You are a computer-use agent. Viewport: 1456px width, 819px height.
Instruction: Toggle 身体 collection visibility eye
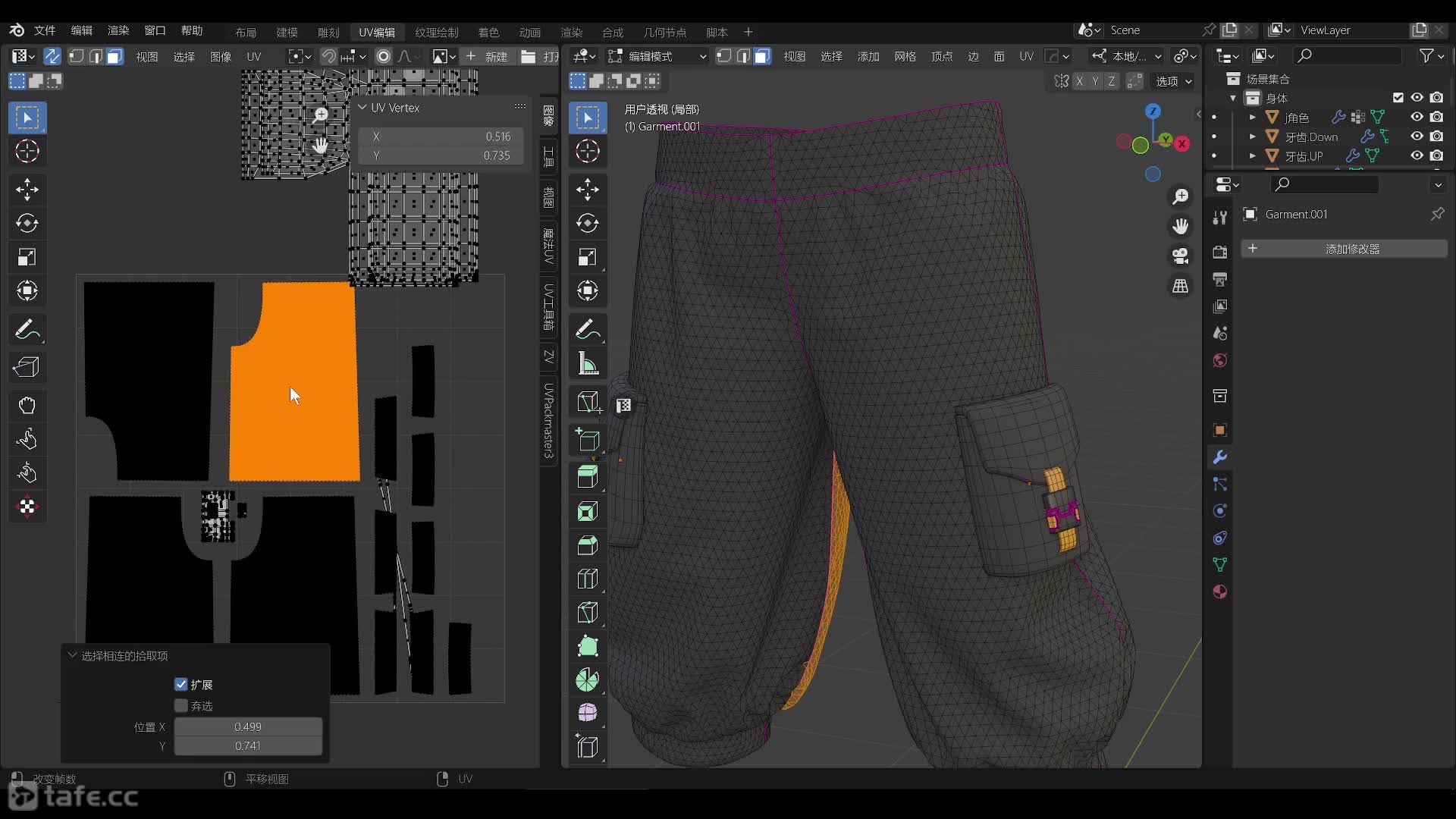click(1417, 97)
